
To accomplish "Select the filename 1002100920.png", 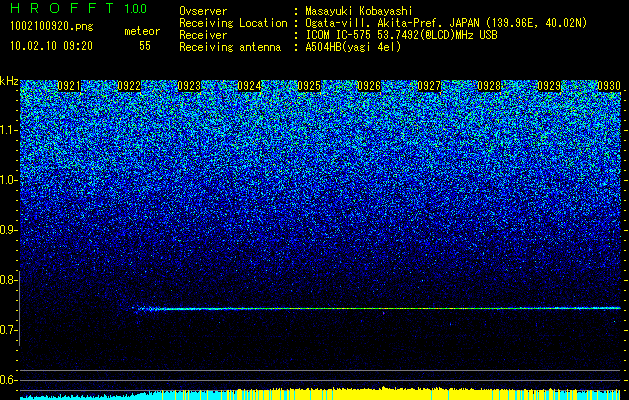I will [x=52, y=27].
